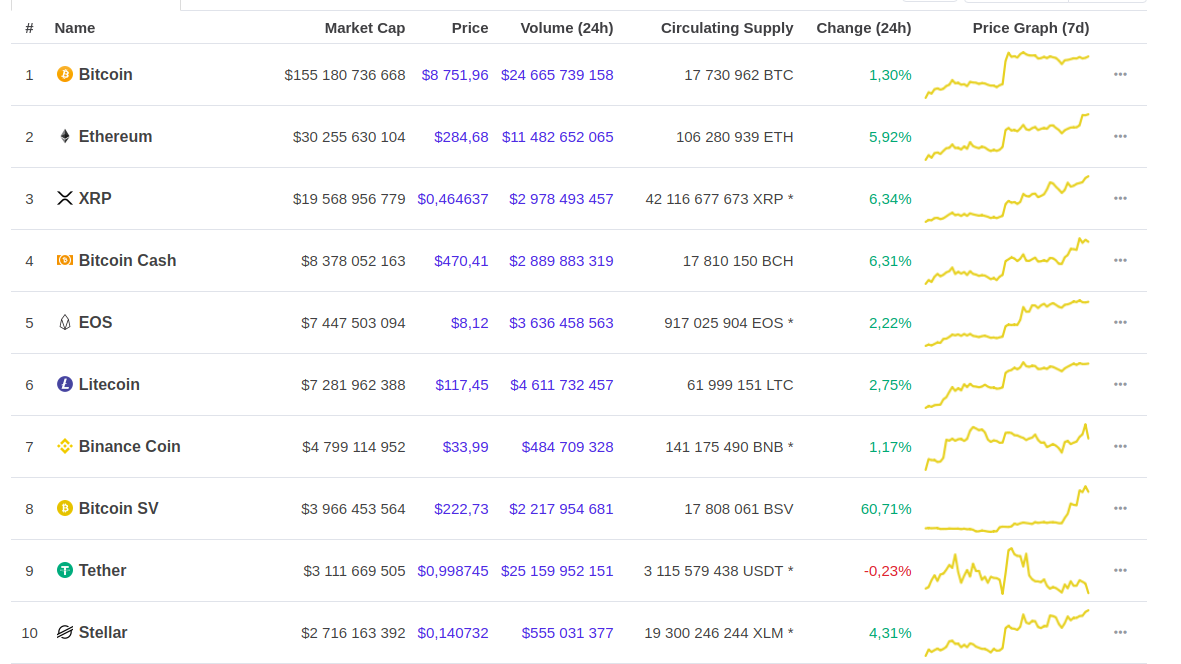The width and height of the screenshot is (1181, 664).
Task: Open the Stellar name link
Action: click(x=103, y=632)
